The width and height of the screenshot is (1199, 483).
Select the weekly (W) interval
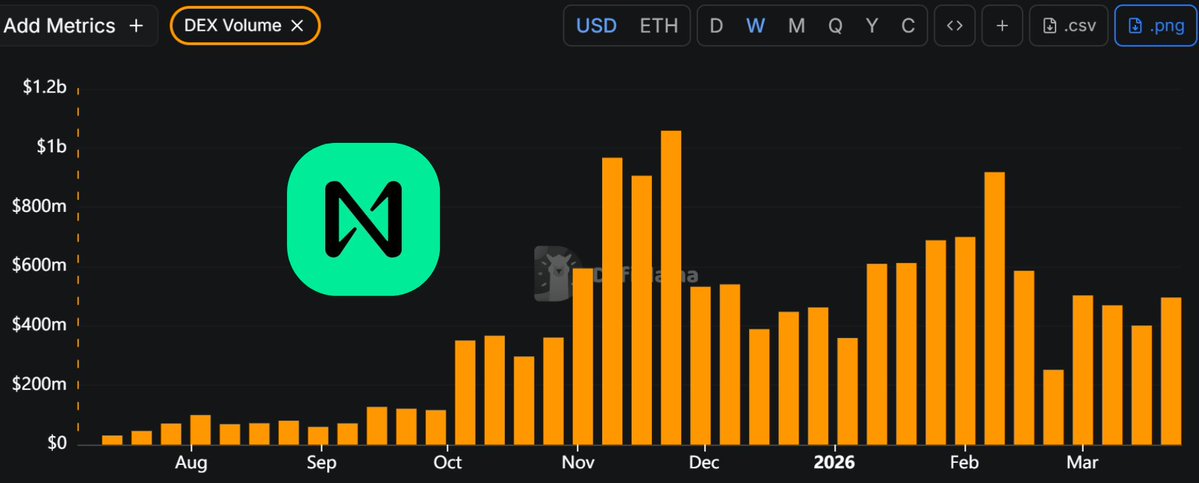coord(755,26)
